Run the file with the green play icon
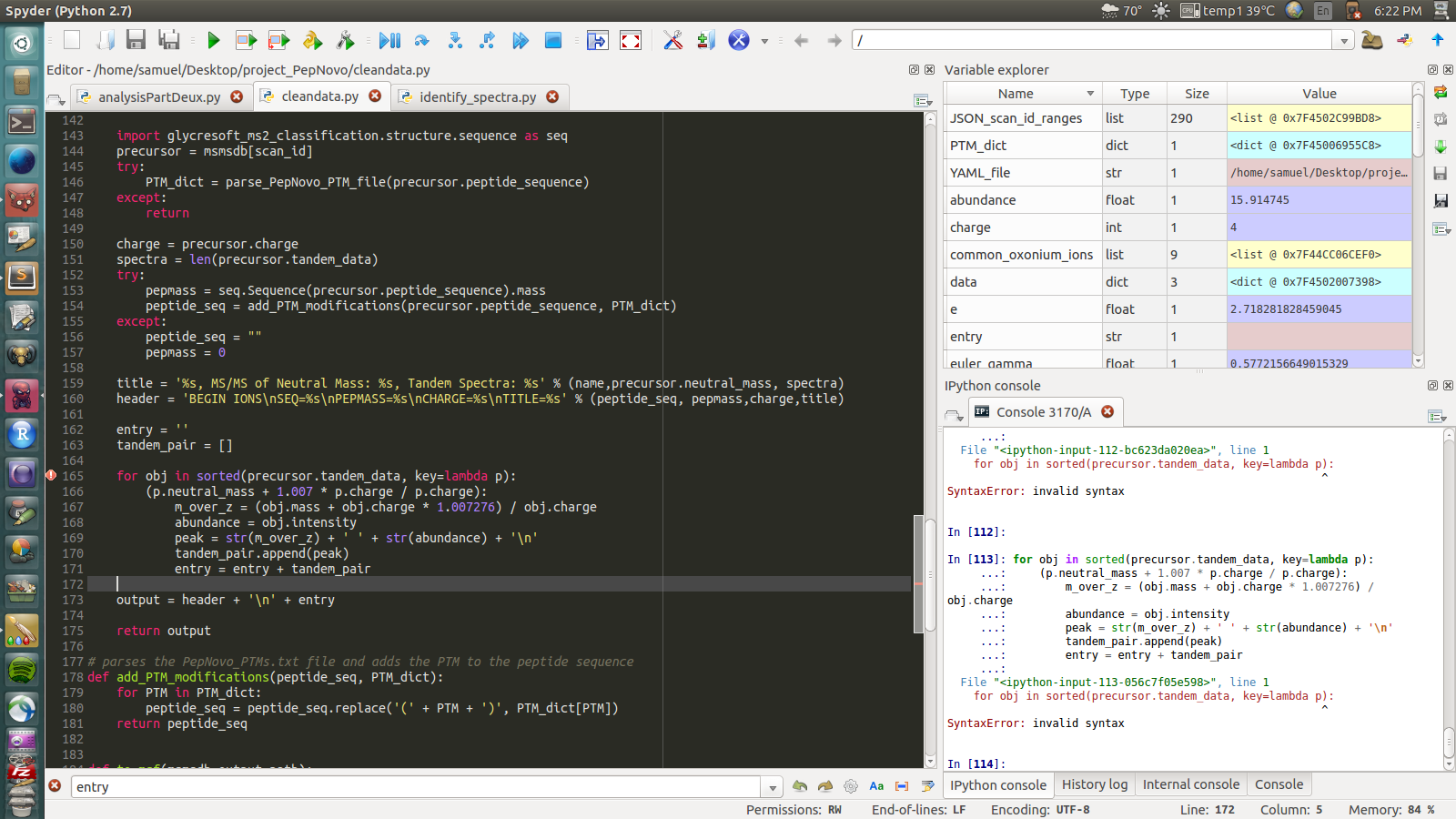Viewport: 1456px width, 819px height. (x=214, y=40)
